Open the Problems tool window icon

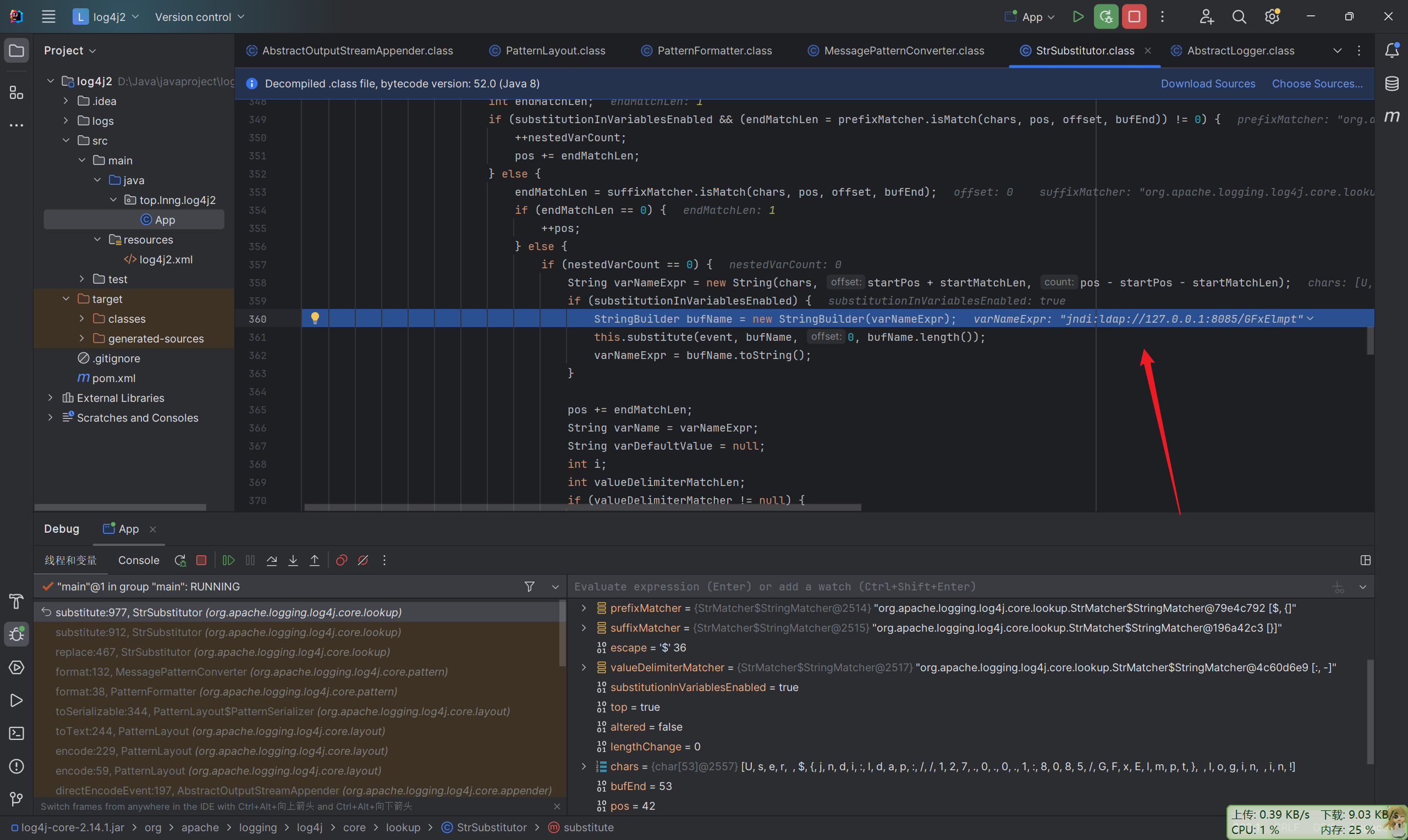[x=16, y=766]
